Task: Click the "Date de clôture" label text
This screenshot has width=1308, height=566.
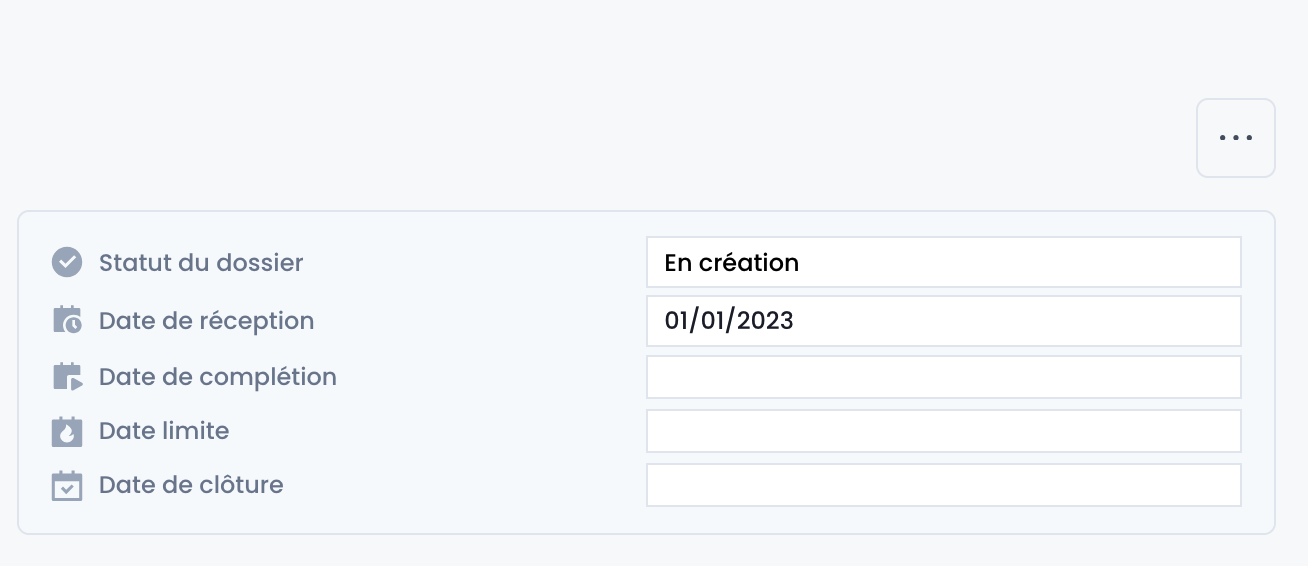Action: pyautogui.click(x=191, y=485)
